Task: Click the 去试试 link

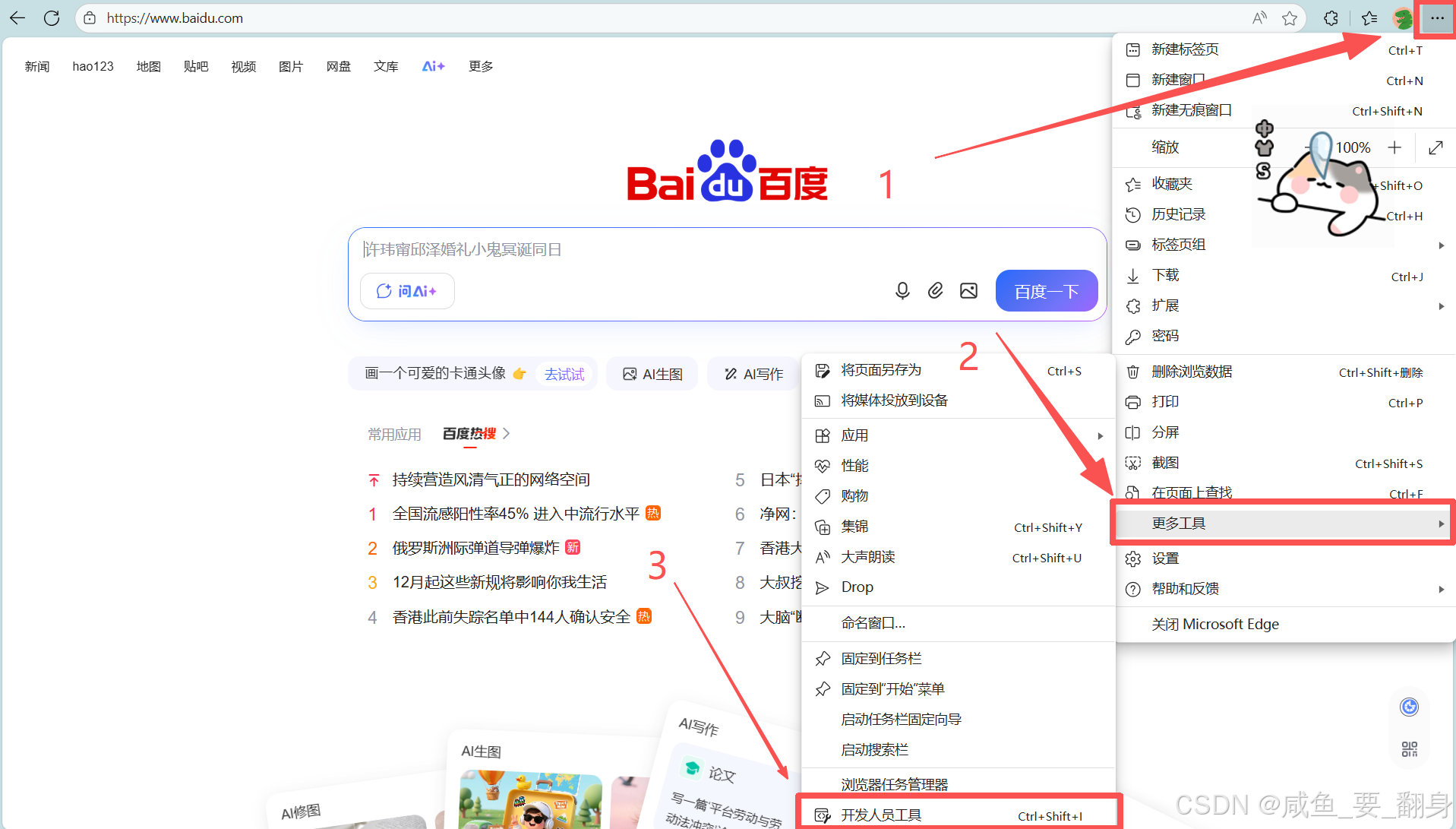Action: [x=564, y=375]
